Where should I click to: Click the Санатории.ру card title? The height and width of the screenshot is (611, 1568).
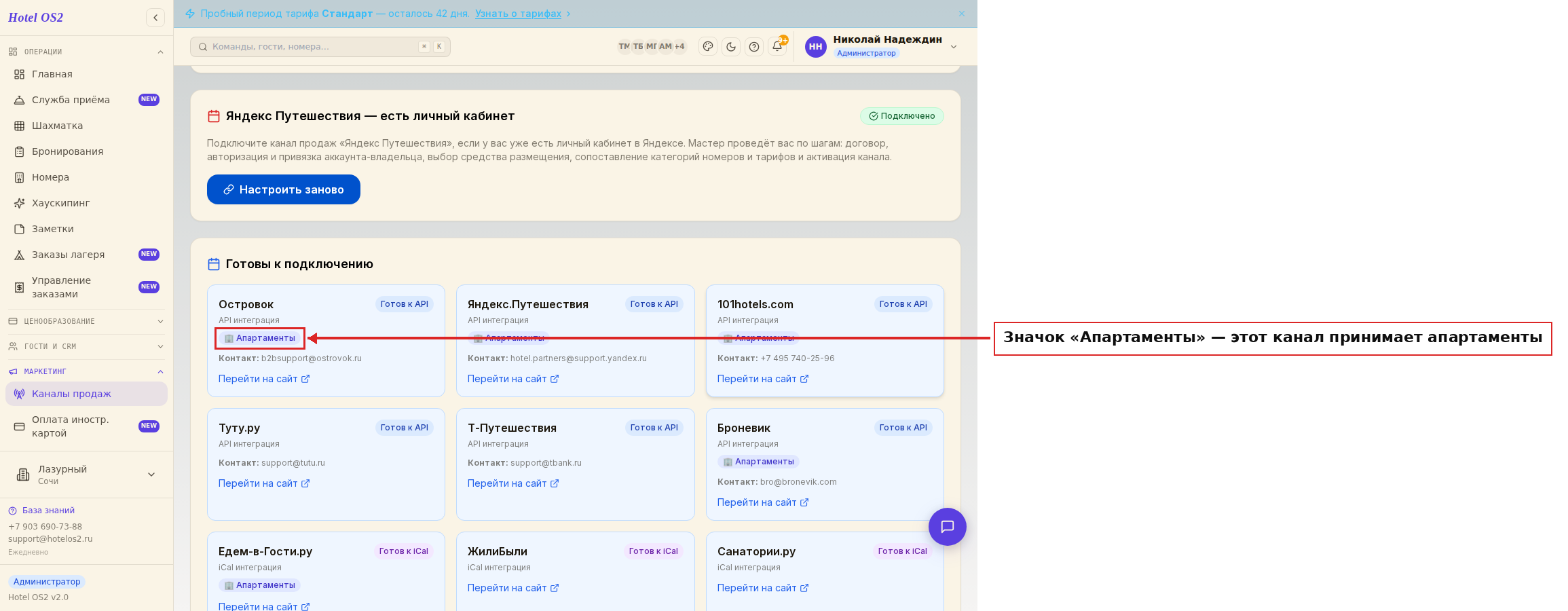756,552
